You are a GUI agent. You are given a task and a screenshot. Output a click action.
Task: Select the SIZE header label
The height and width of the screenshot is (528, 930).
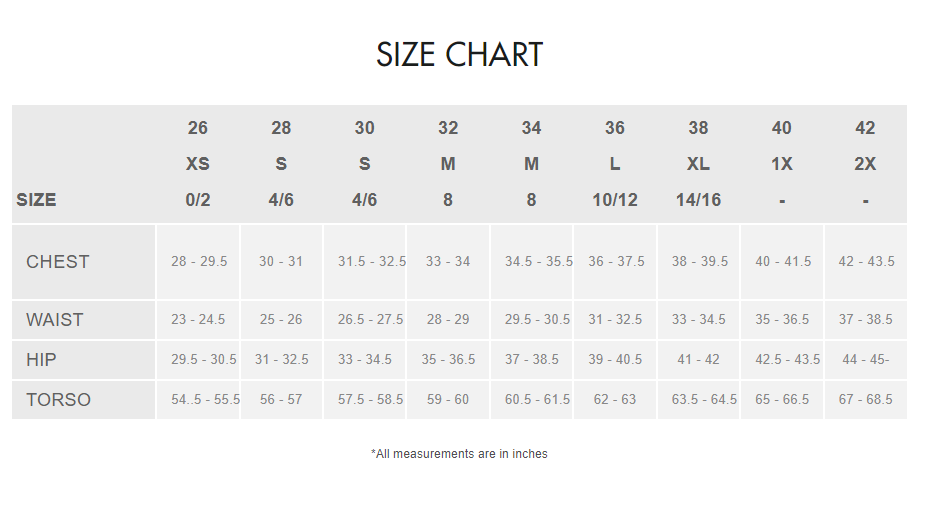36,200
